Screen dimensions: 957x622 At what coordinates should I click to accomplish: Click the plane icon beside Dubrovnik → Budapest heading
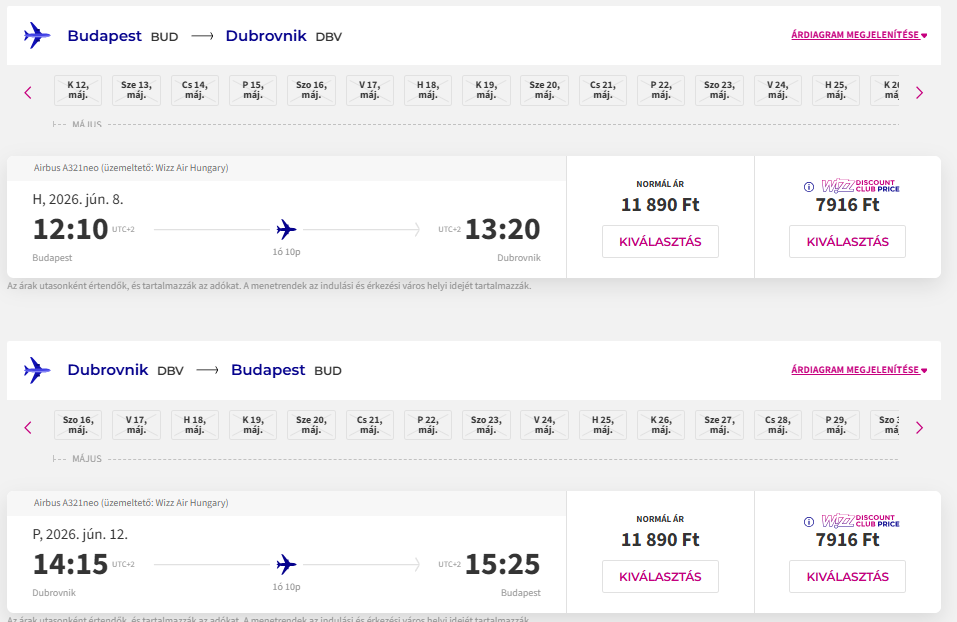click(36, 370)
